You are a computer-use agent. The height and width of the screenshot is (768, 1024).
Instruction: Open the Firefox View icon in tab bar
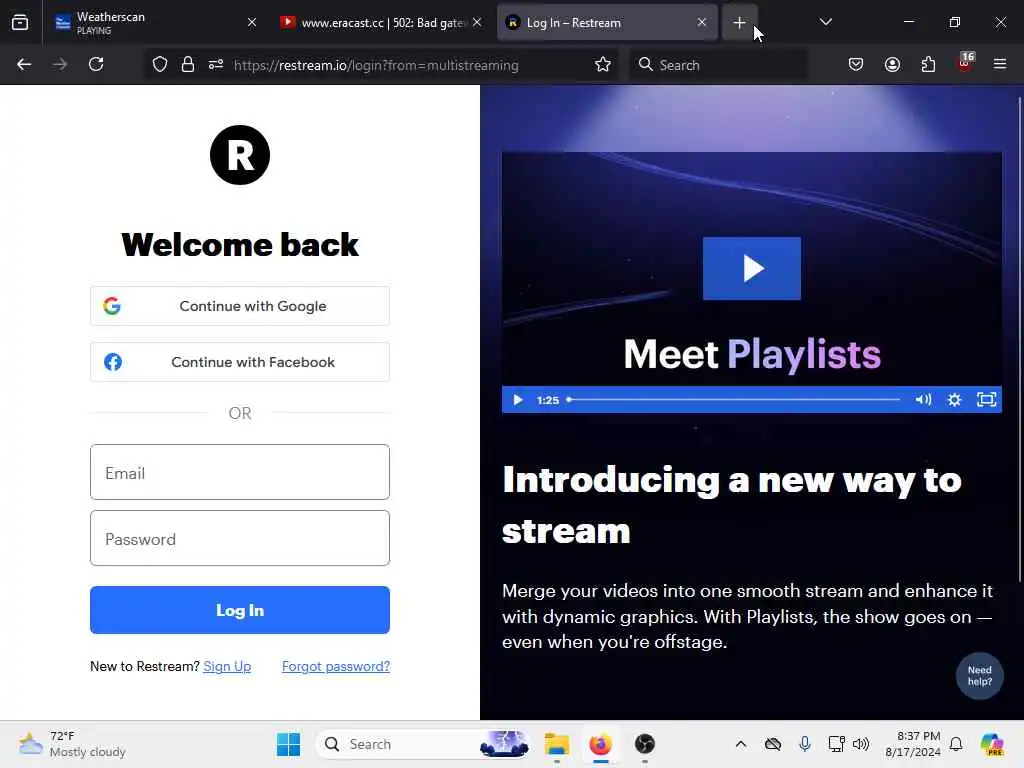point(20,22)
